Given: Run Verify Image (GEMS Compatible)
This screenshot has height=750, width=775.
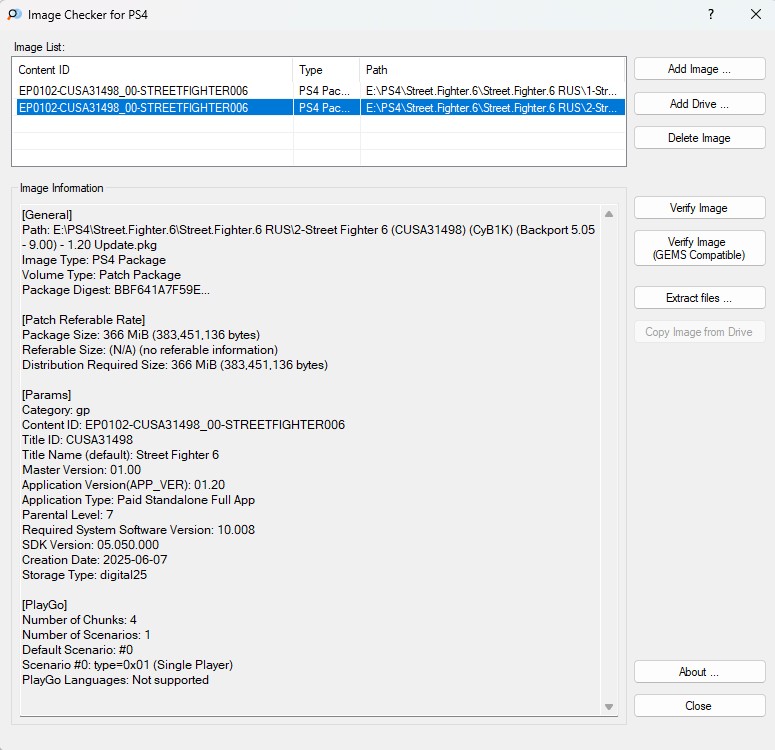Looking at the screenshot, I should coord(699,248).
